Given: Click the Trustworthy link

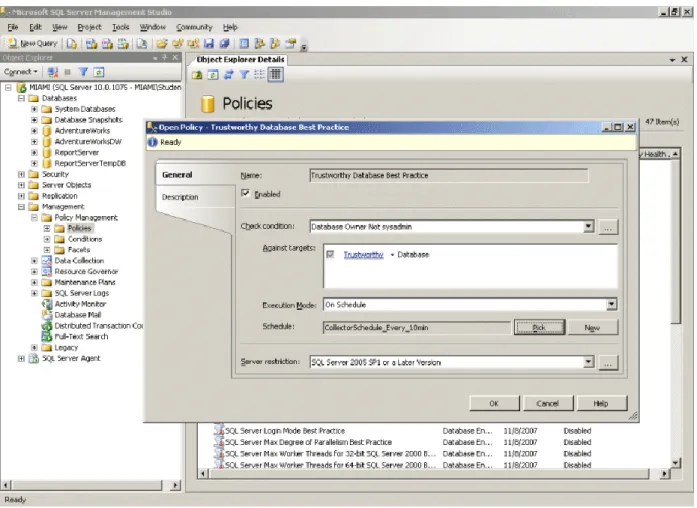Looking at the screenshot, I should 363,255.
